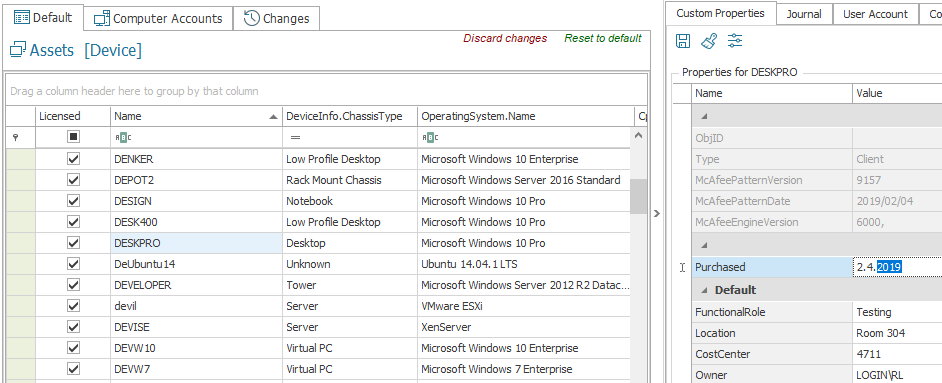The width and height of the screenshot is (942, 383).
Task: Uncheck Licensed checkbox for DENKER
Action: [x=73, y=159]
